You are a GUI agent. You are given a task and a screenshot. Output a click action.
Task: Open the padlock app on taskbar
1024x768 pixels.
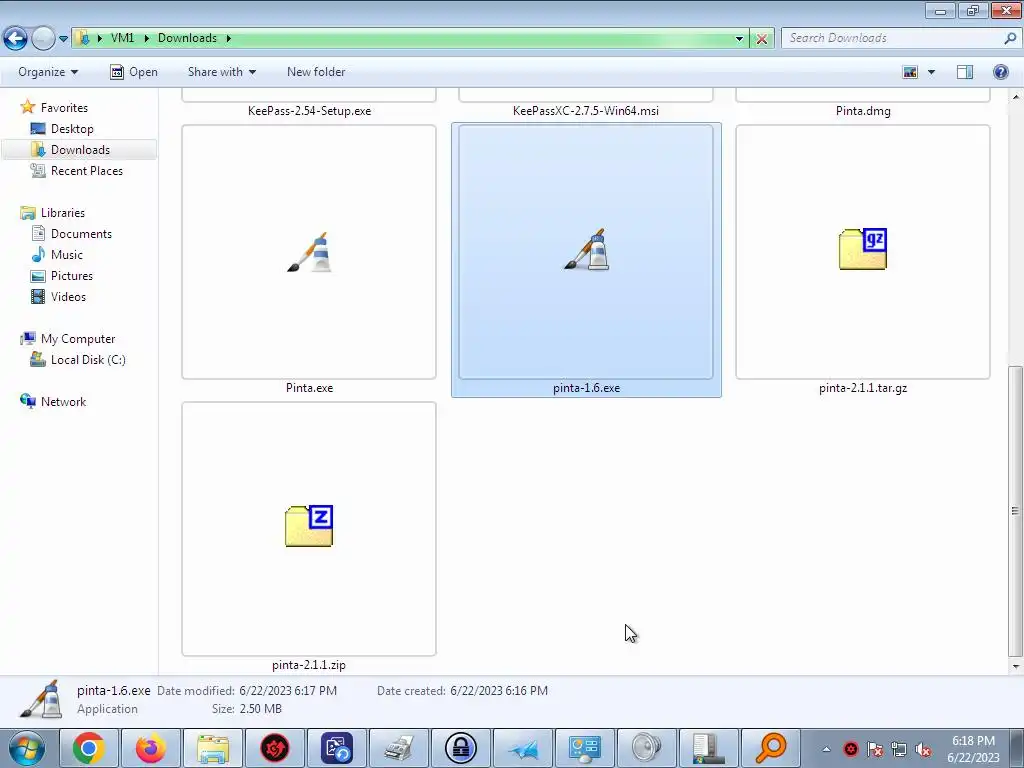460,748
